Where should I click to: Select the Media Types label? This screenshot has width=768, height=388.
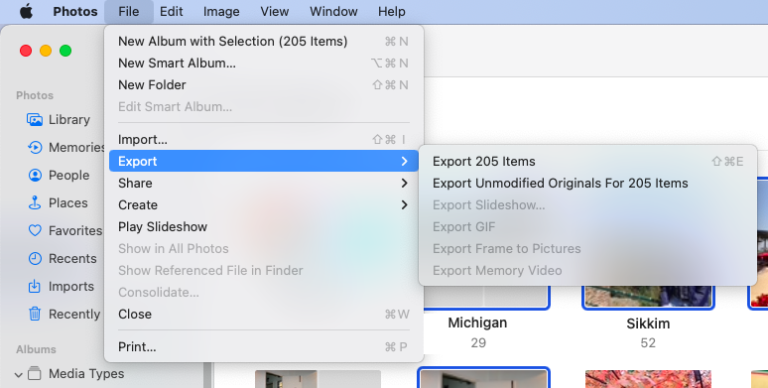point(86,374)
